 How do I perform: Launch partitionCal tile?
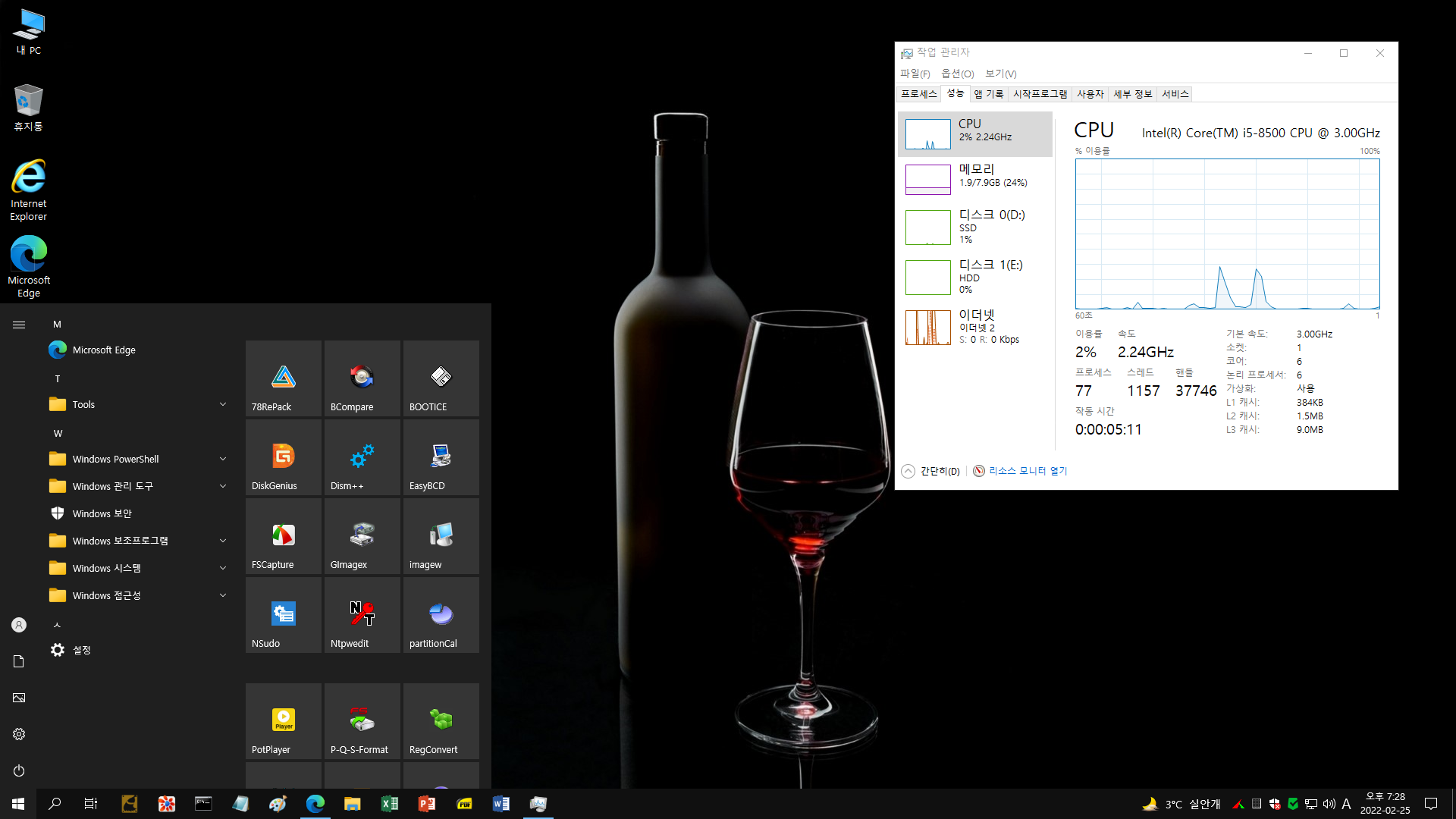pyautogui.click(x=441, y=615)
